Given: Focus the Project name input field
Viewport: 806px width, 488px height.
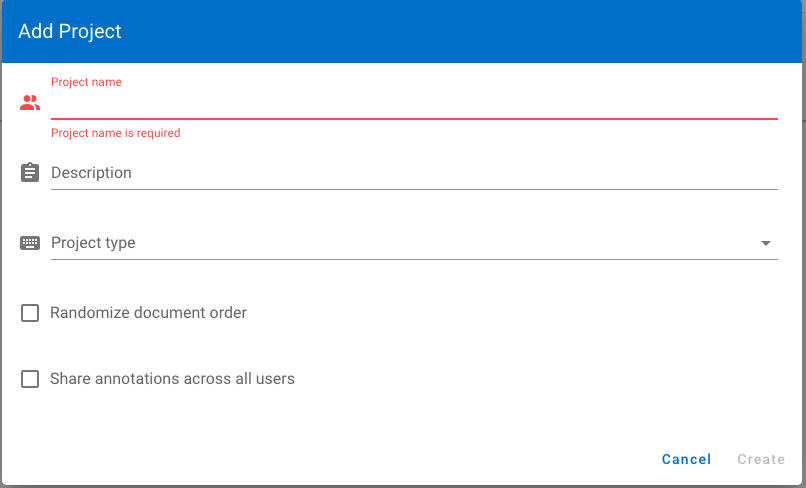Looking at the screenshot, I should pyautogui.click(x=414, y=104).
